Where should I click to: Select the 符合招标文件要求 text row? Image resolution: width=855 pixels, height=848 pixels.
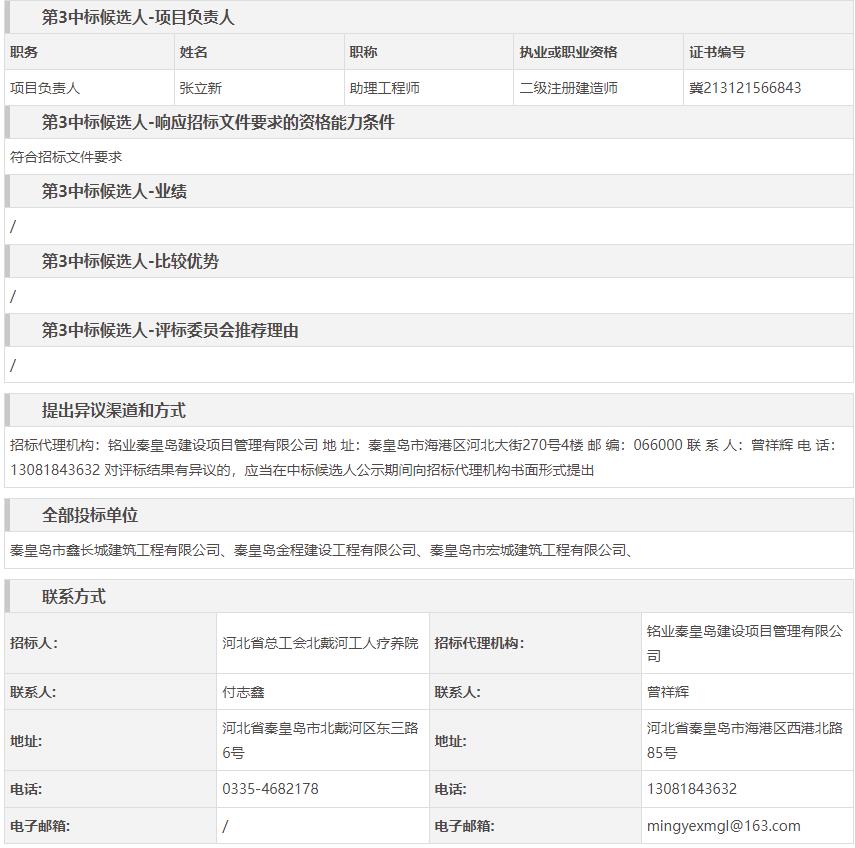(x=66, y=157)
